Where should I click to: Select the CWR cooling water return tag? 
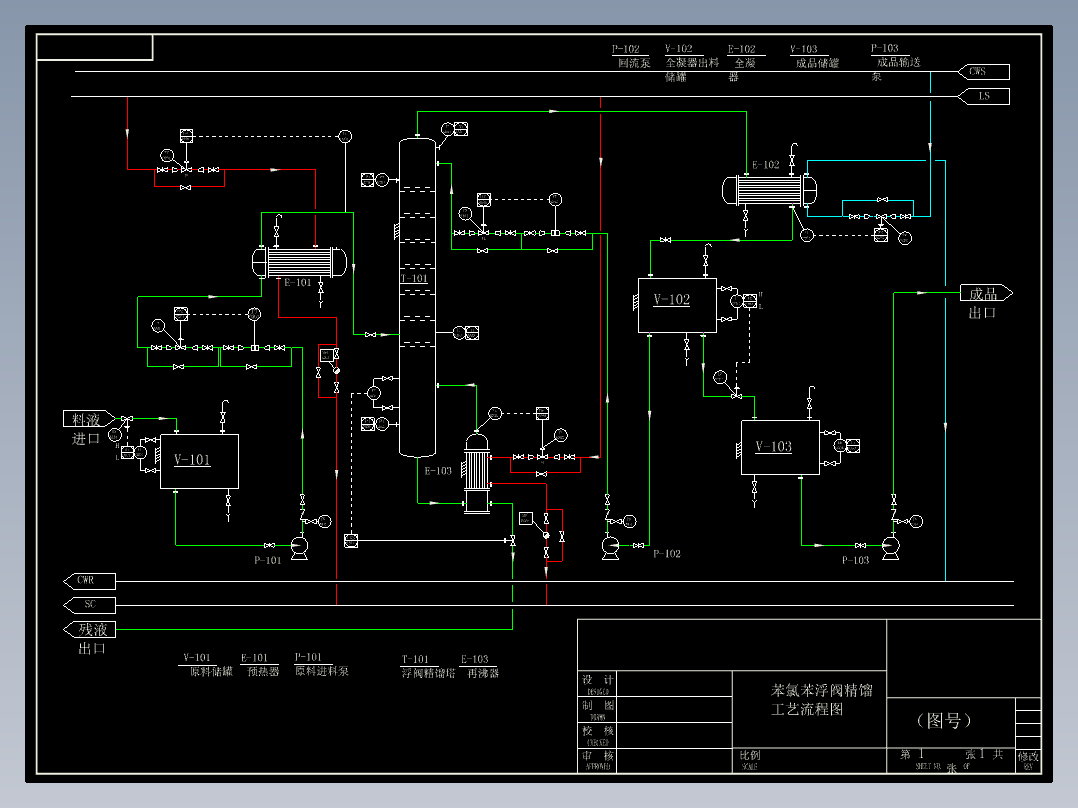tap(89, 581)
